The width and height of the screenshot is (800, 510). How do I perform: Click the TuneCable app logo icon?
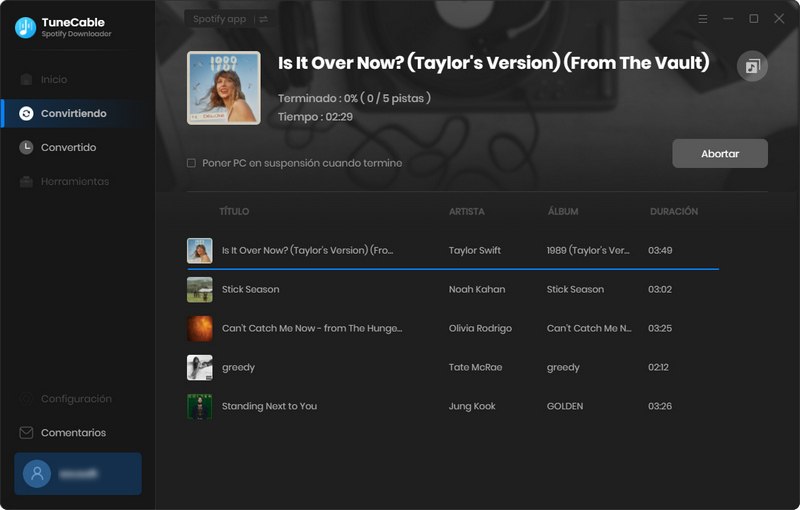[25, 27]
